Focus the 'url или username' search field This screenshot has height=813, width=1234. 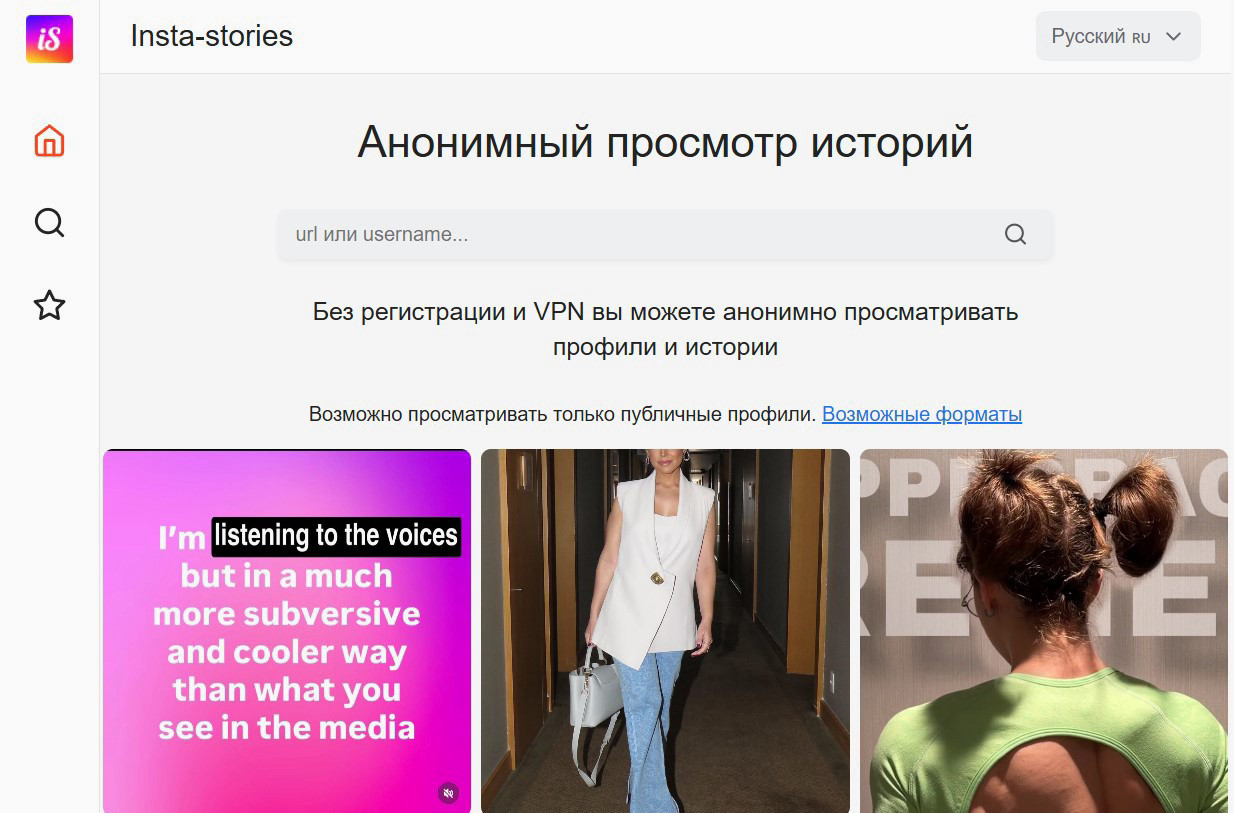640,235
